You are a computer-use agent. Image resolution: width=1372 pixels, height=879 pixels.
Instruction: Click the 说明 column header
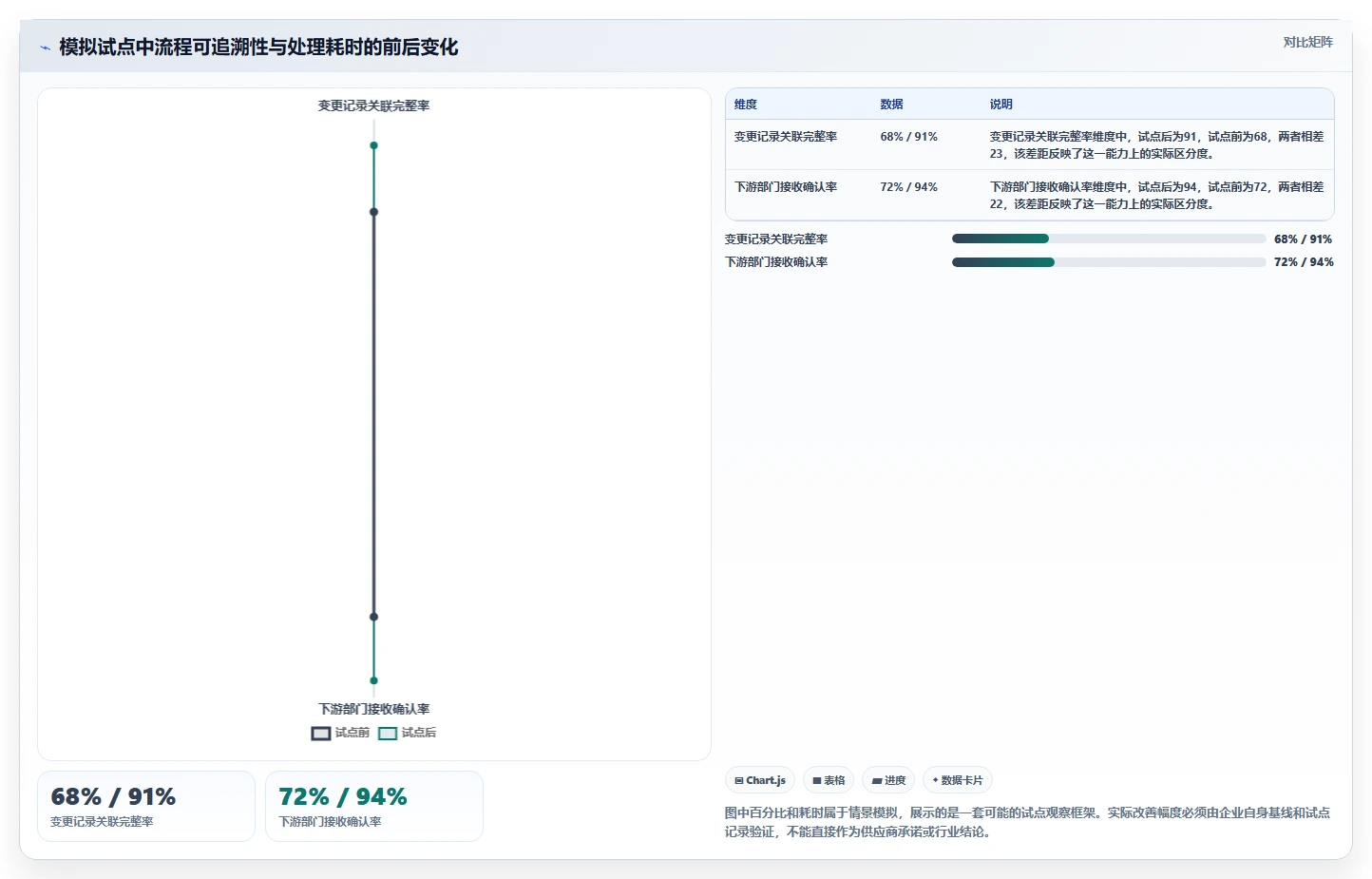[1000, 105]
